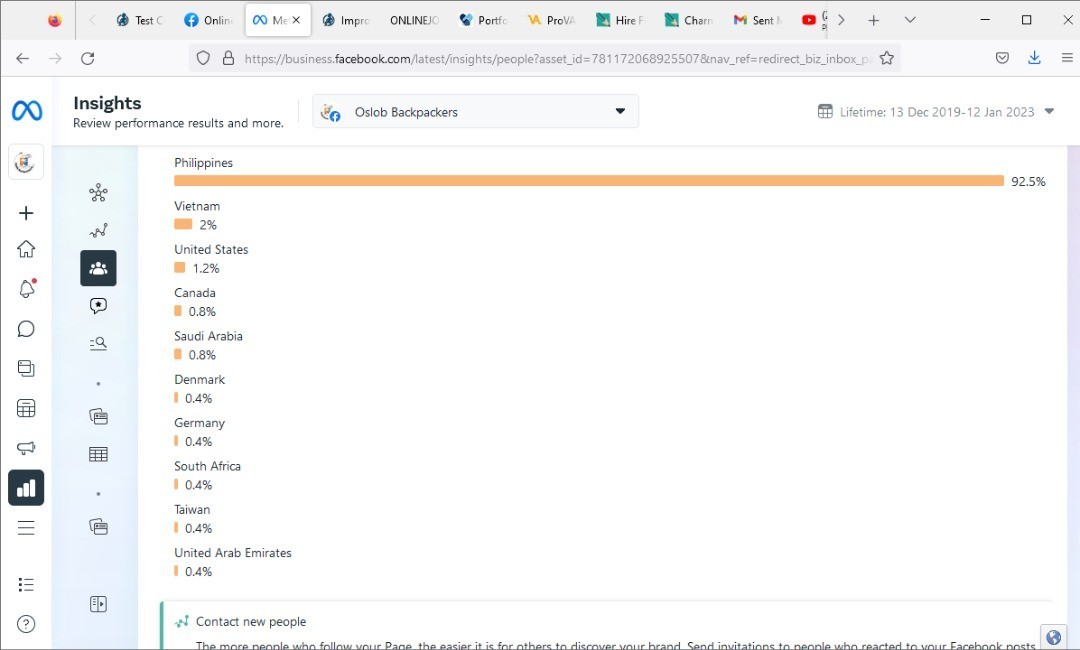This screenshot has height=650, width=1080.
Task: Click the South Africa label
Action: click(x=207, y=466)
